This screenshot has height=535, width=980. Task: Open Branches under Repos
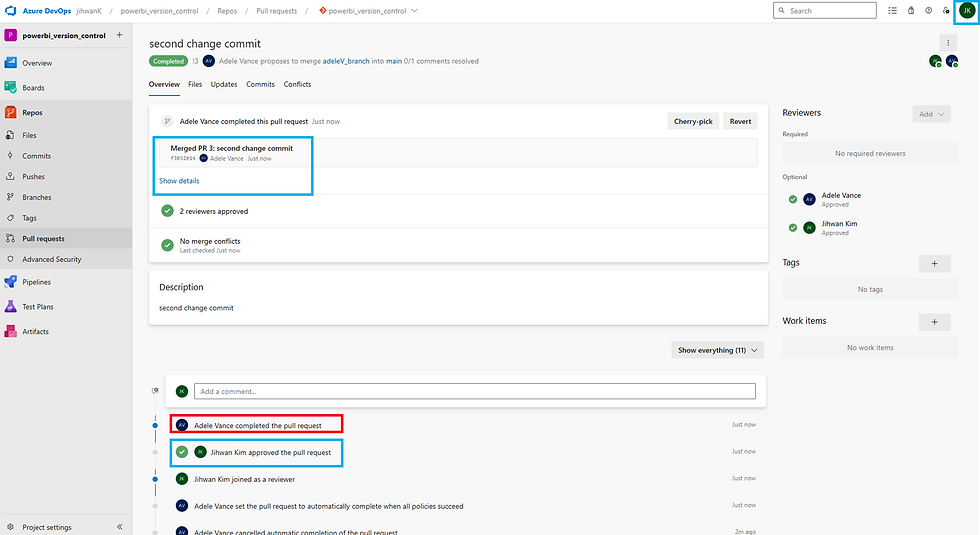(x=36, y=197)
